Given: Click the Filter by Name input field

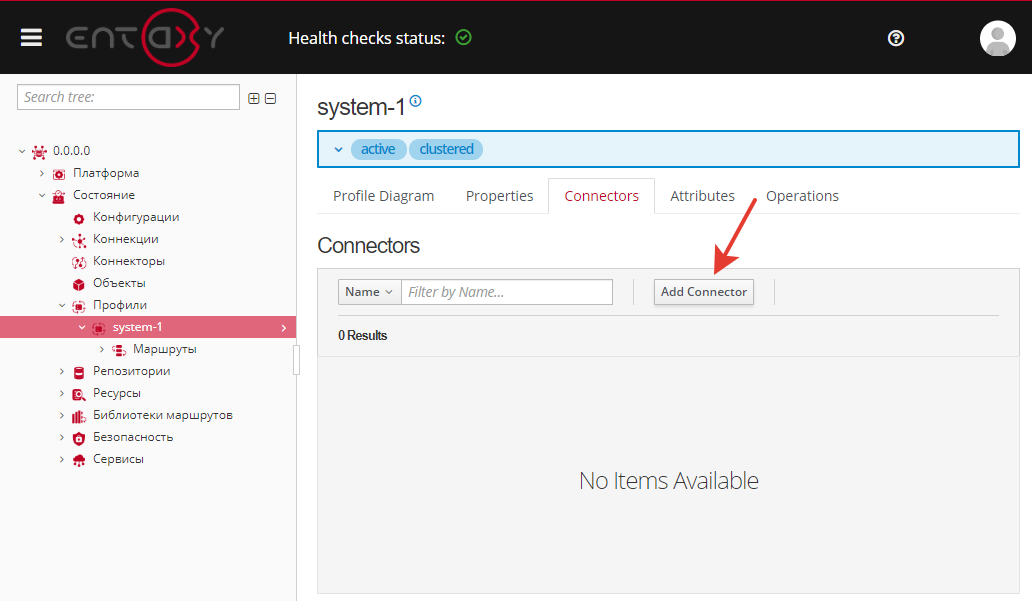Looking at the screenshot, I should click(507, 292).
